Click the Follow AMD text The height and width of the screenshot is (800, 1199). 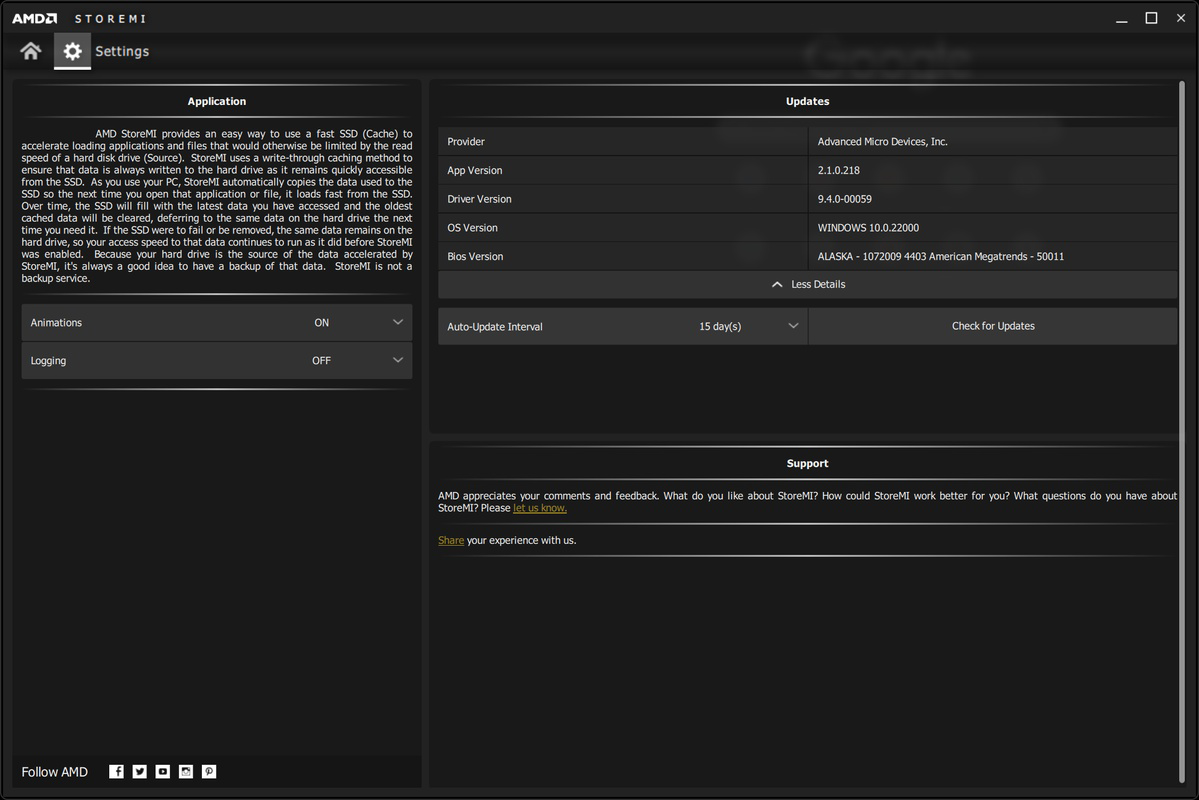pos(54,772)
